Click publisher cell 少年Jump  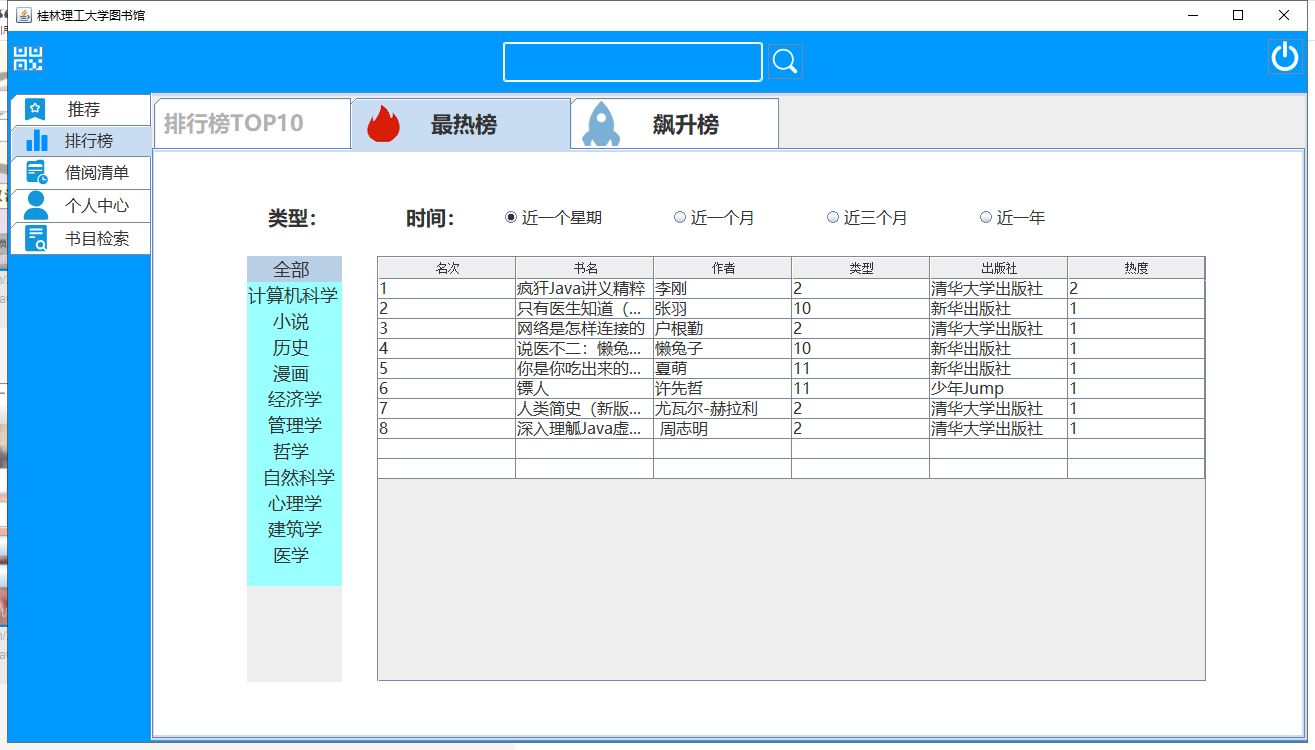[x=999, y=389]
